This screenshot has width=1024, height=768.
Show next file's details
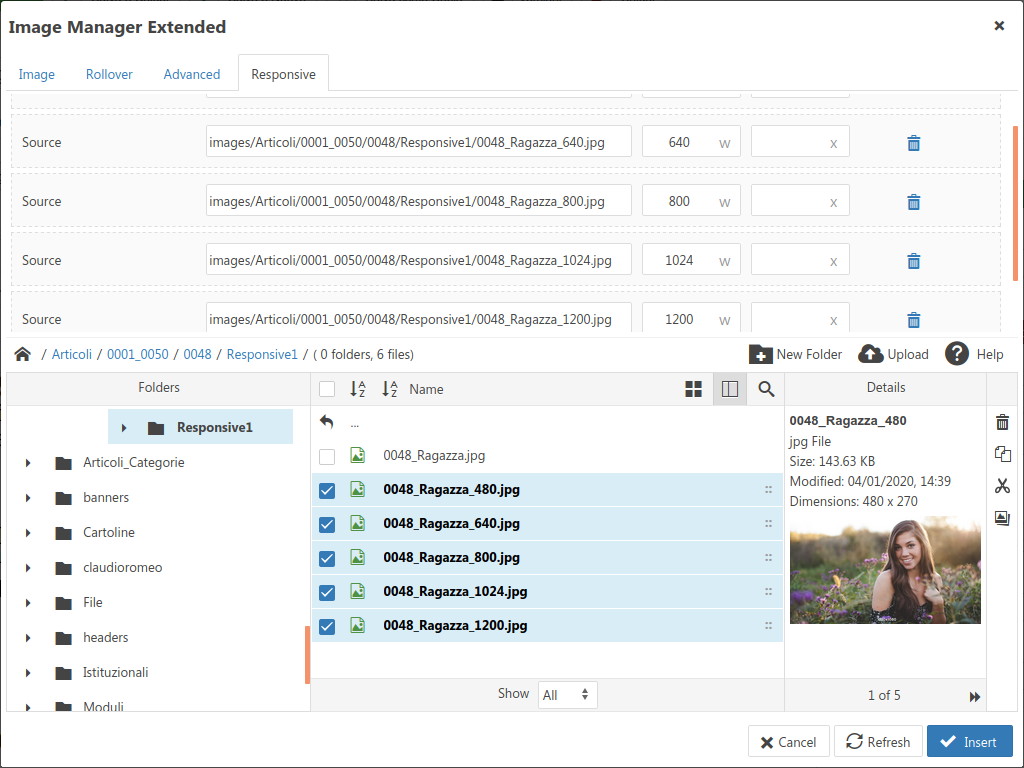pyautogui.click(x=975, y=697)
